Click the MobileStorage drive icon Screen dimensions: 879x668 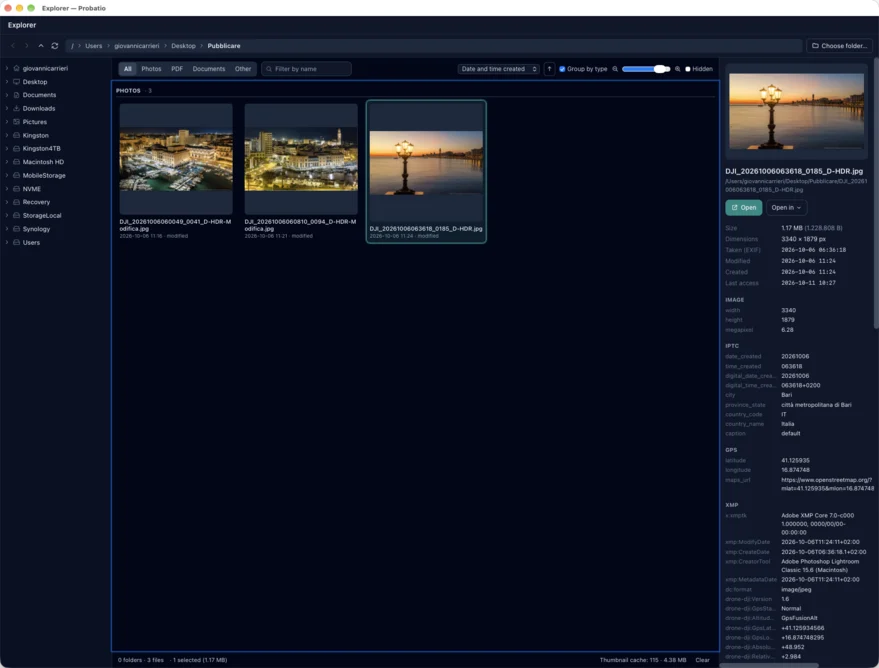(16, 175)
